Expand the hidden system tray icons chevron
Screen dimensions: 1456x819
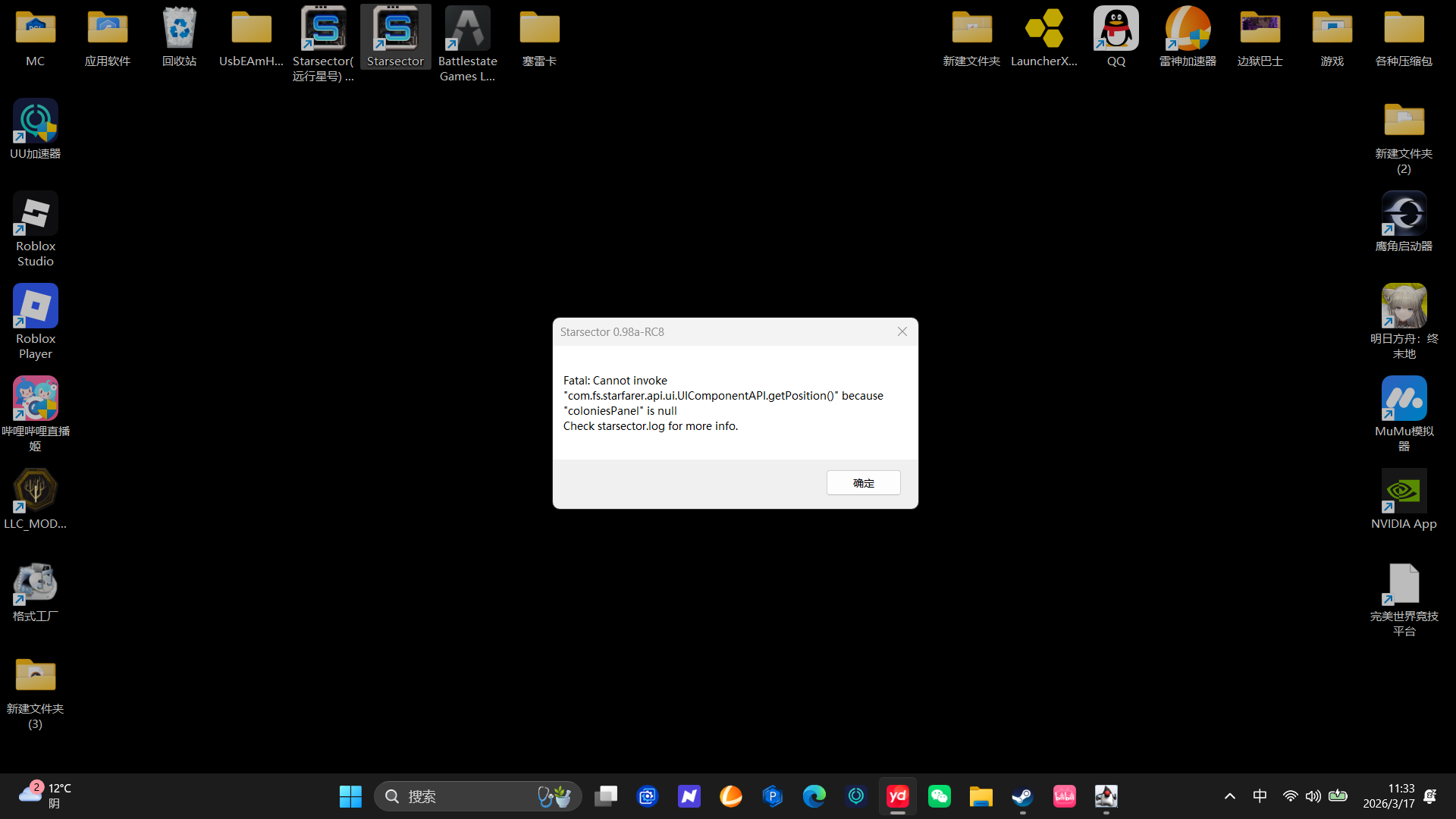click(x=1230, y=796)
